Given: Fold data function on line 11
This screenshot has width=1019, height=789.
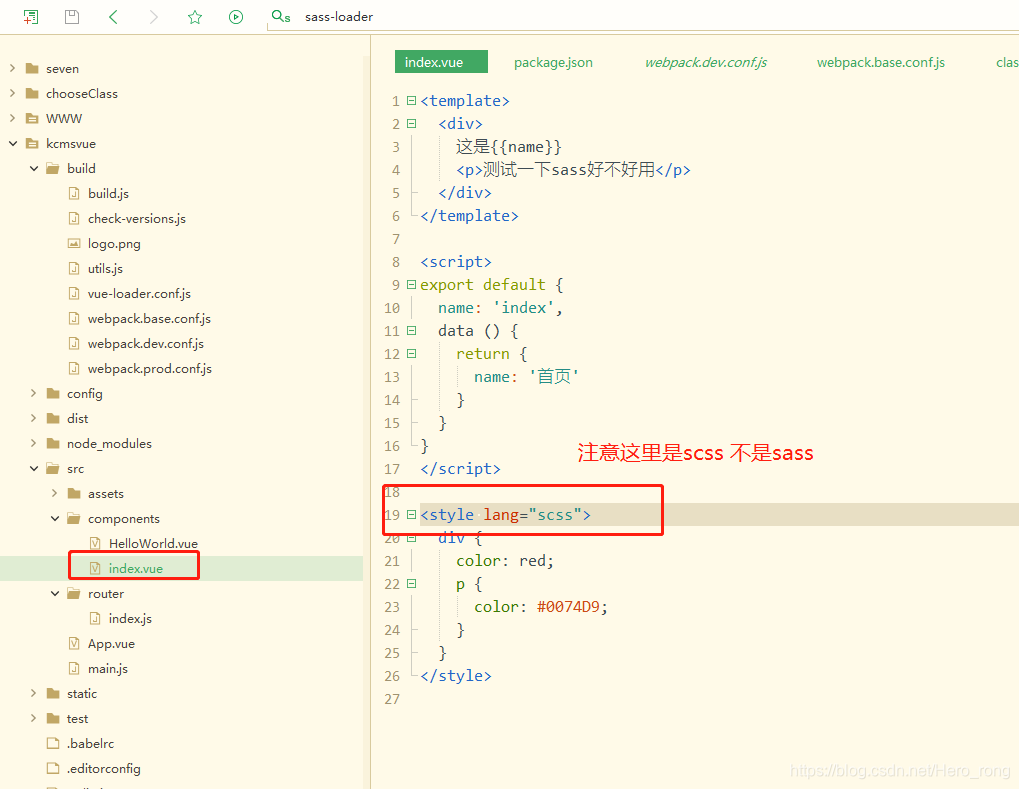Looking at the screenshot, I should [411, 331].
